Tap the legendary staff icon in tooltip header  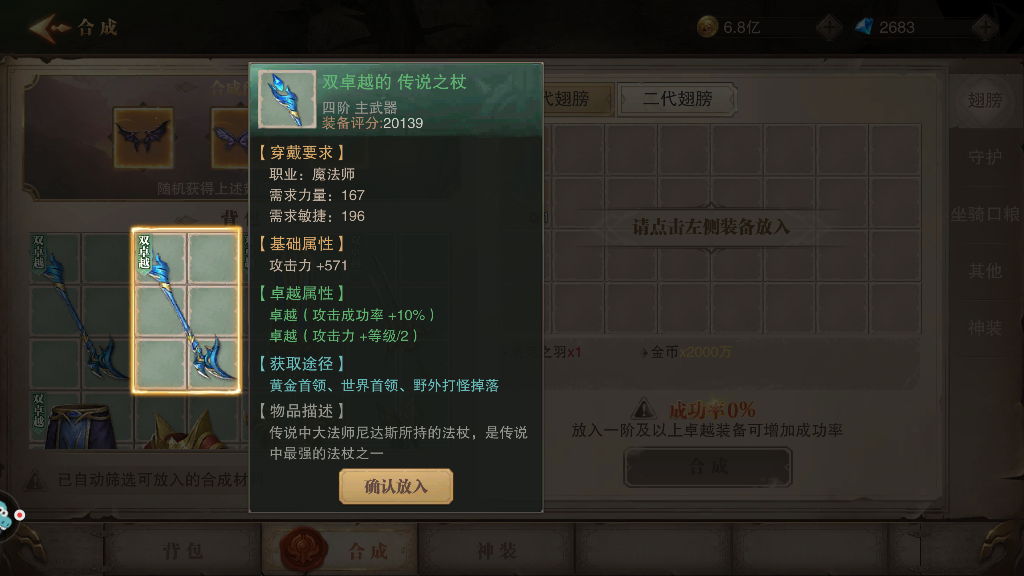point(287,99)
